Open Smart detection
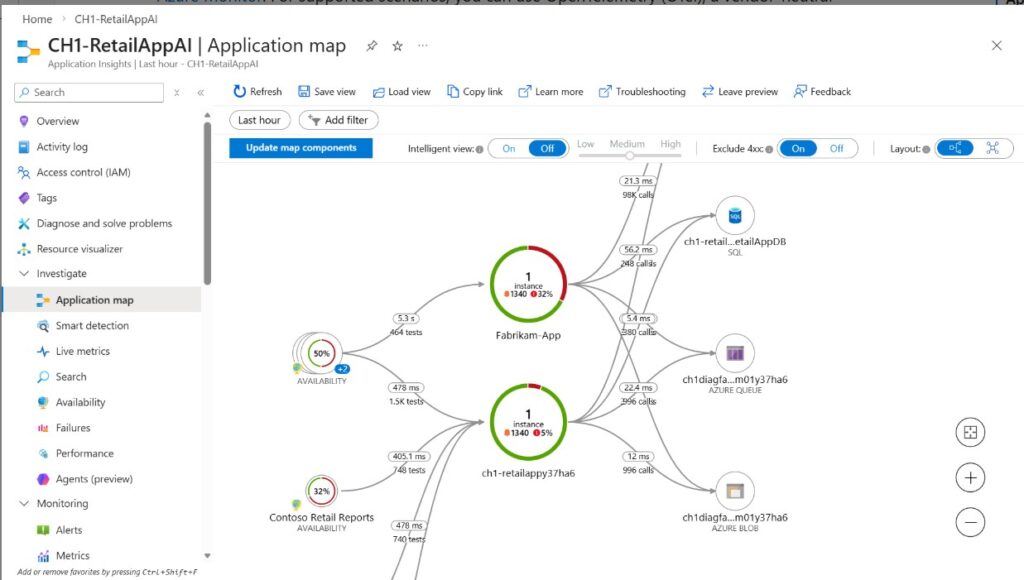Image resolution: width=1024 pixels, height=580 pixels. (91, 325)
